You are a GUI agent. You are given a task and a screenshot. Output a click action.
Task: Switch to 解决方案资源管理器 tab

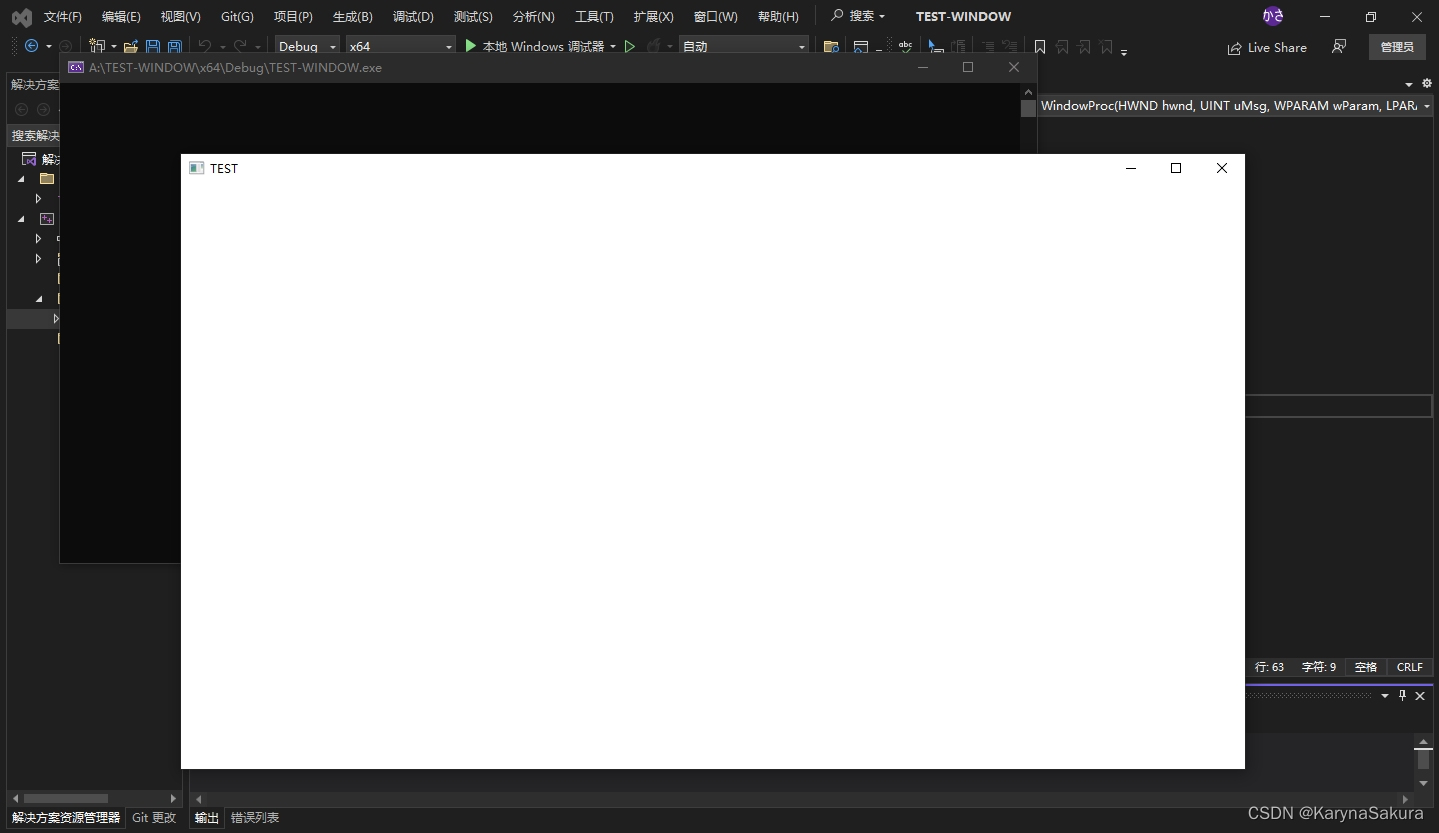click(x=66, y=818)
